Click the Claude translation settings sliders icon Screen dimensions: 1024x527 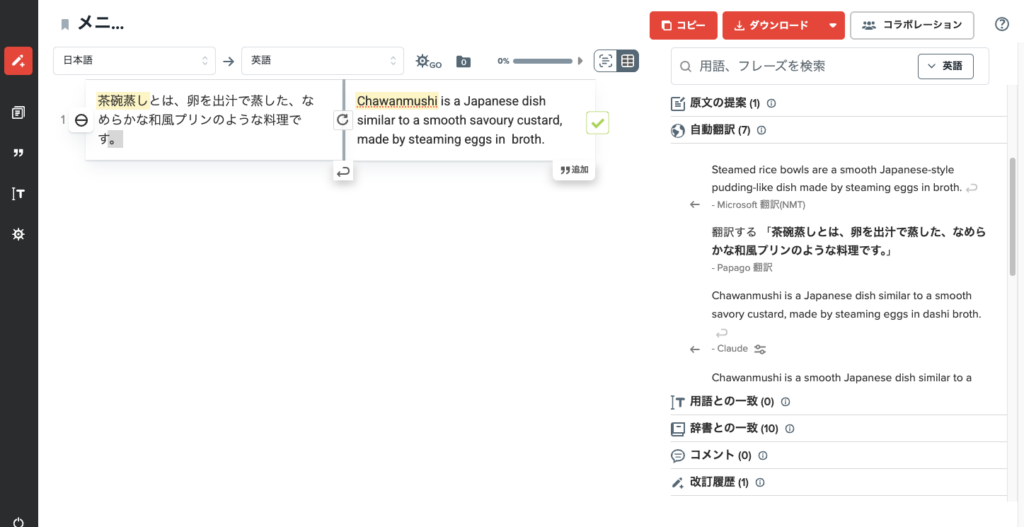pos(760,349)
